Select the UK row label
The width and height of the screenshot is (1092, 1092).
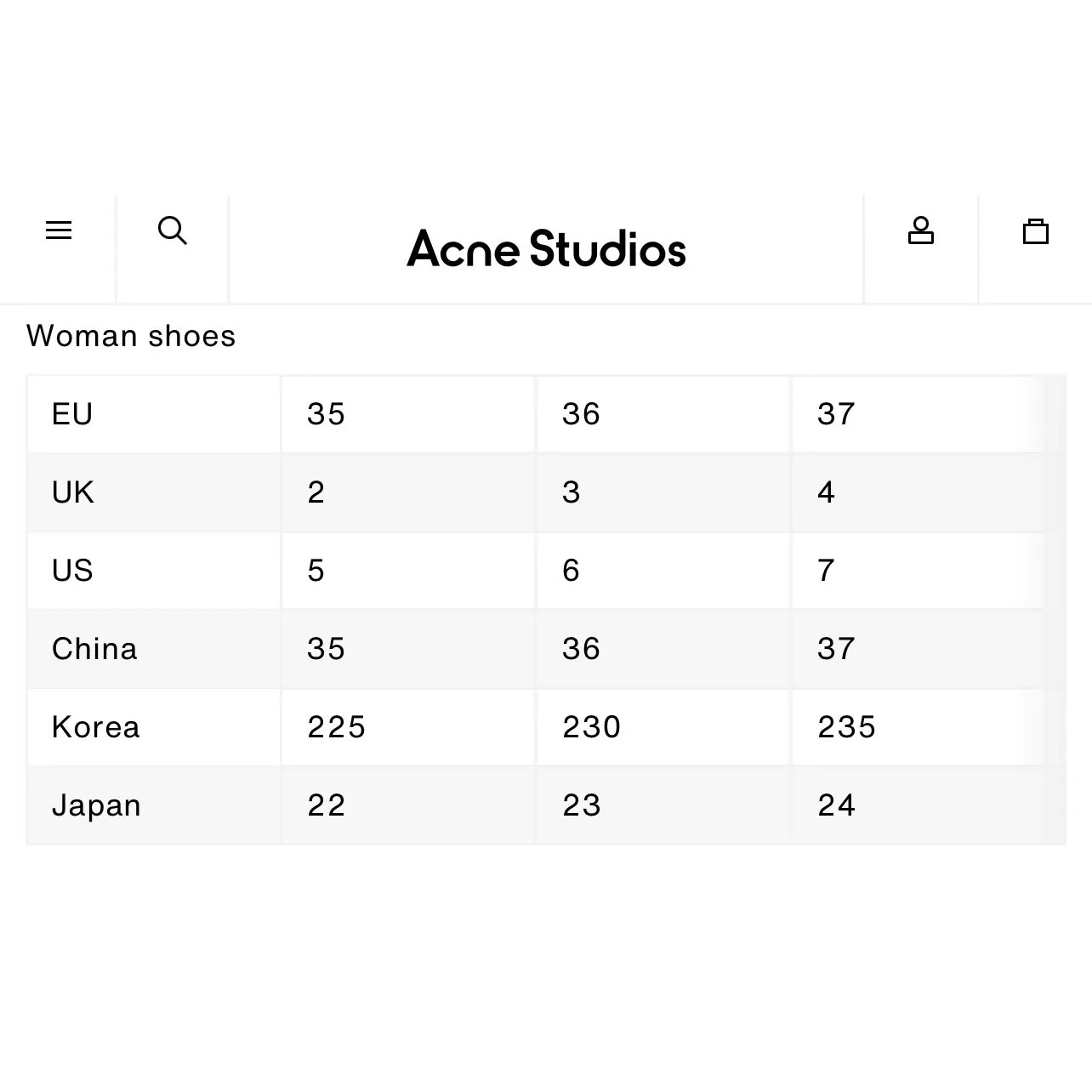click(x=73, y=492)
